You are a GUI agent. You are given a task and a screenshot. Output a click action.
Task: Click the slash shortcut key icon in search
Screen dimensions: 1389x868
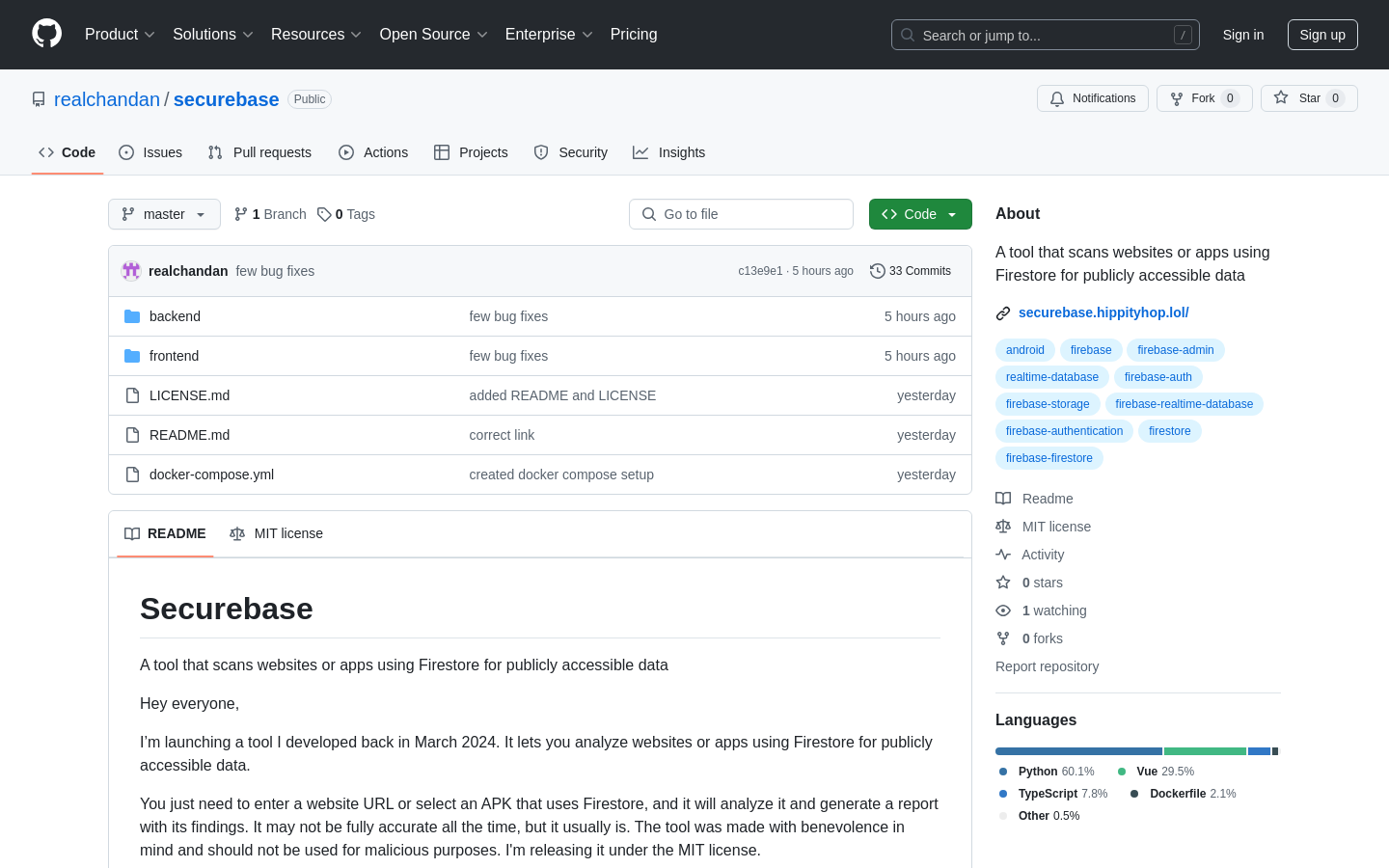1183,35
